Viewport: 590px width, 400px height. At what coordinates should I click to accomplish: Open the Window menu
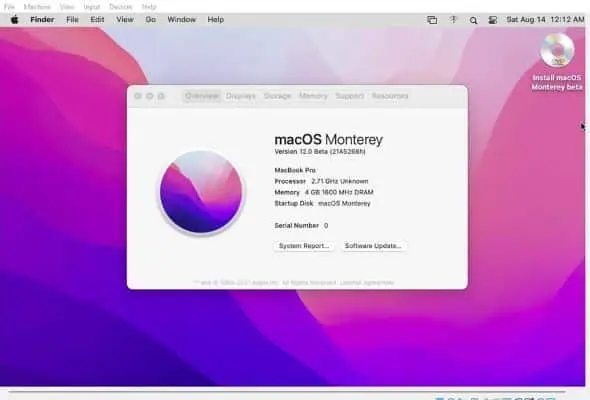[181, 20]
